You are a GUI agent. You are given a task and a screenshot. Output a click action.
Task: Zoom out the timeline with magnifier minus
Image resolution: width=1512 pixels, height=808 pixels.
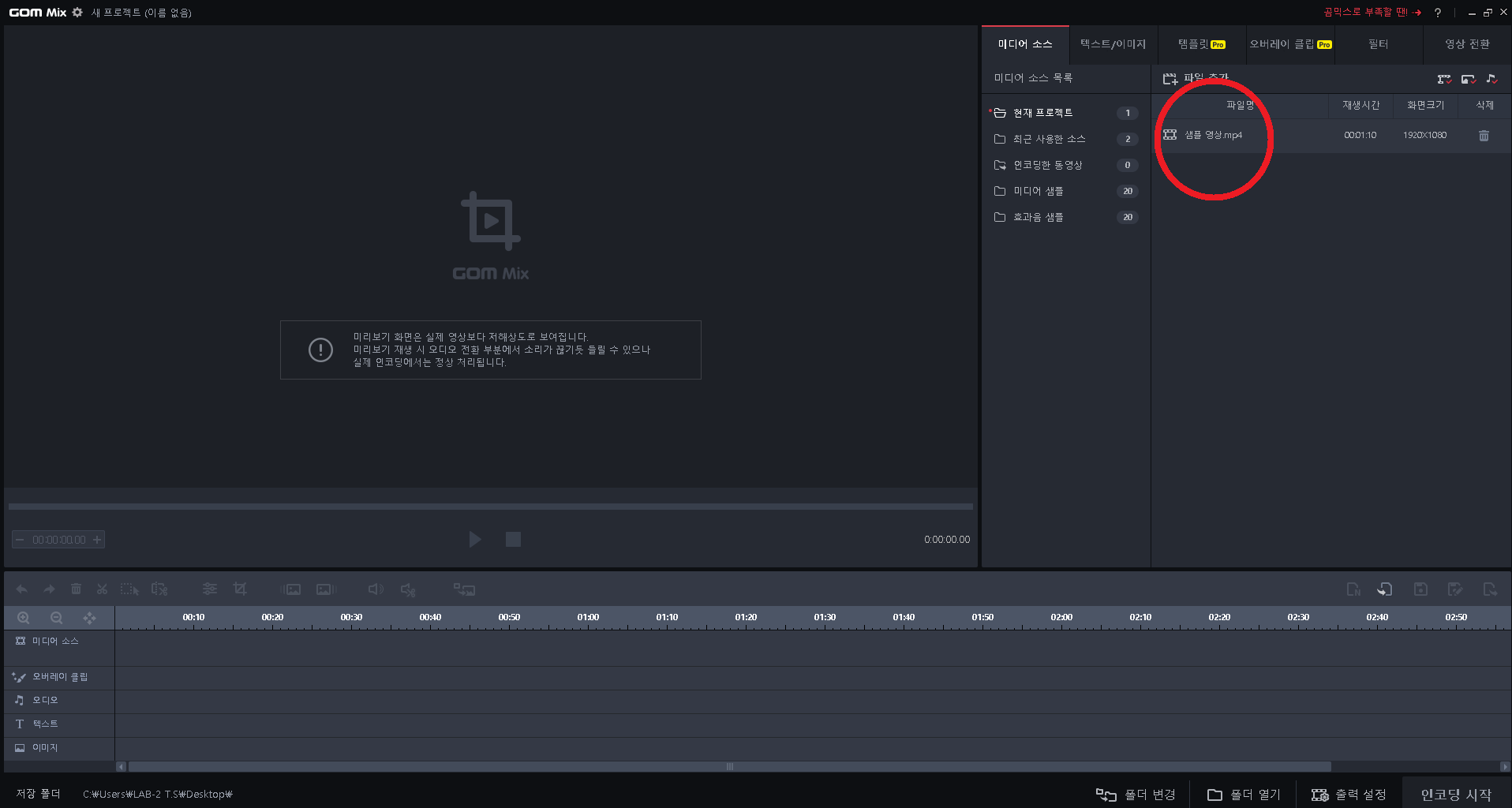(x=56, y=618)
